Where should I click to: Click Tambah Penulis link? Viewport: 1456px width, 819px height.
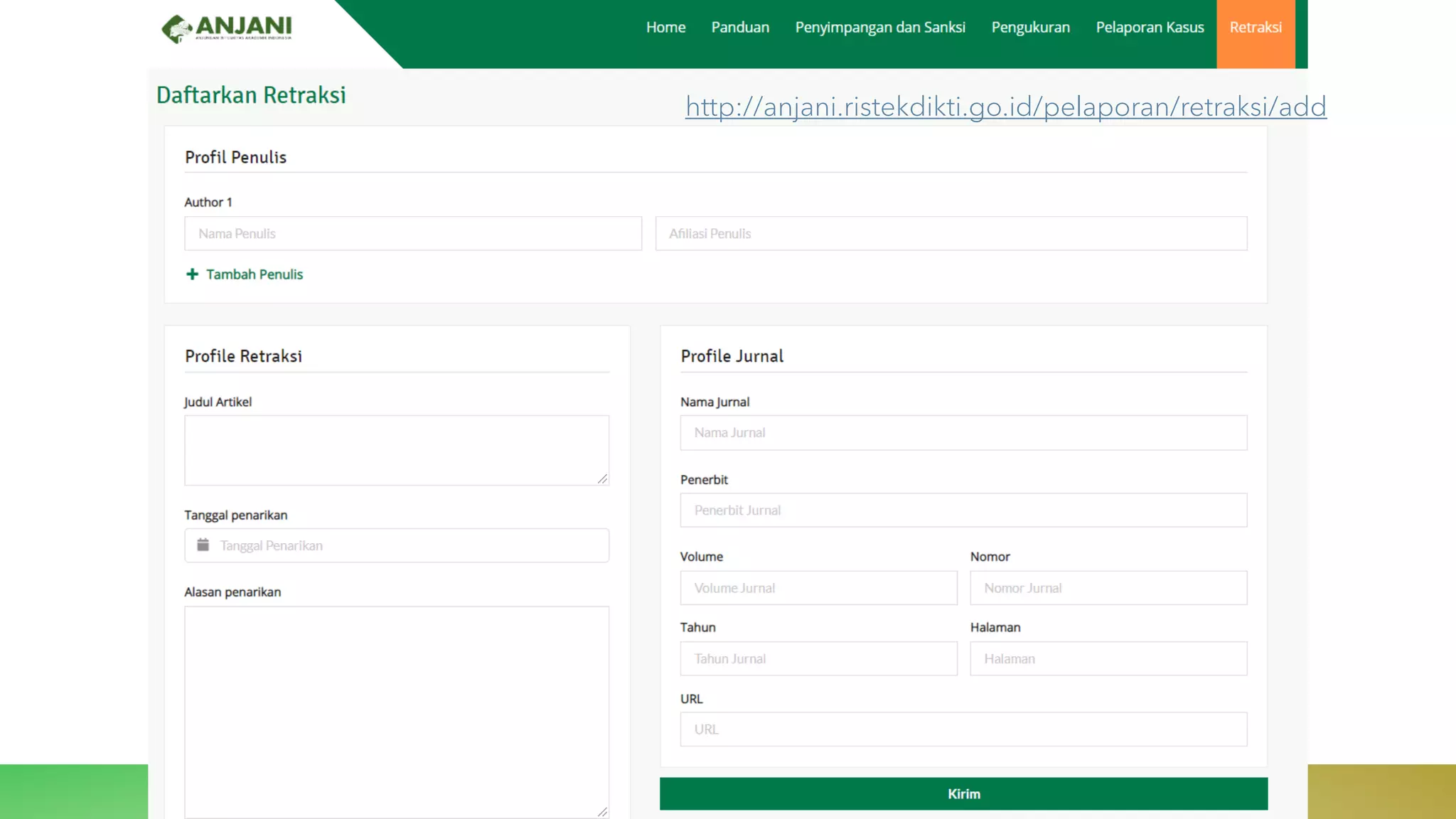pyautogui.click(x=254, y=274)
